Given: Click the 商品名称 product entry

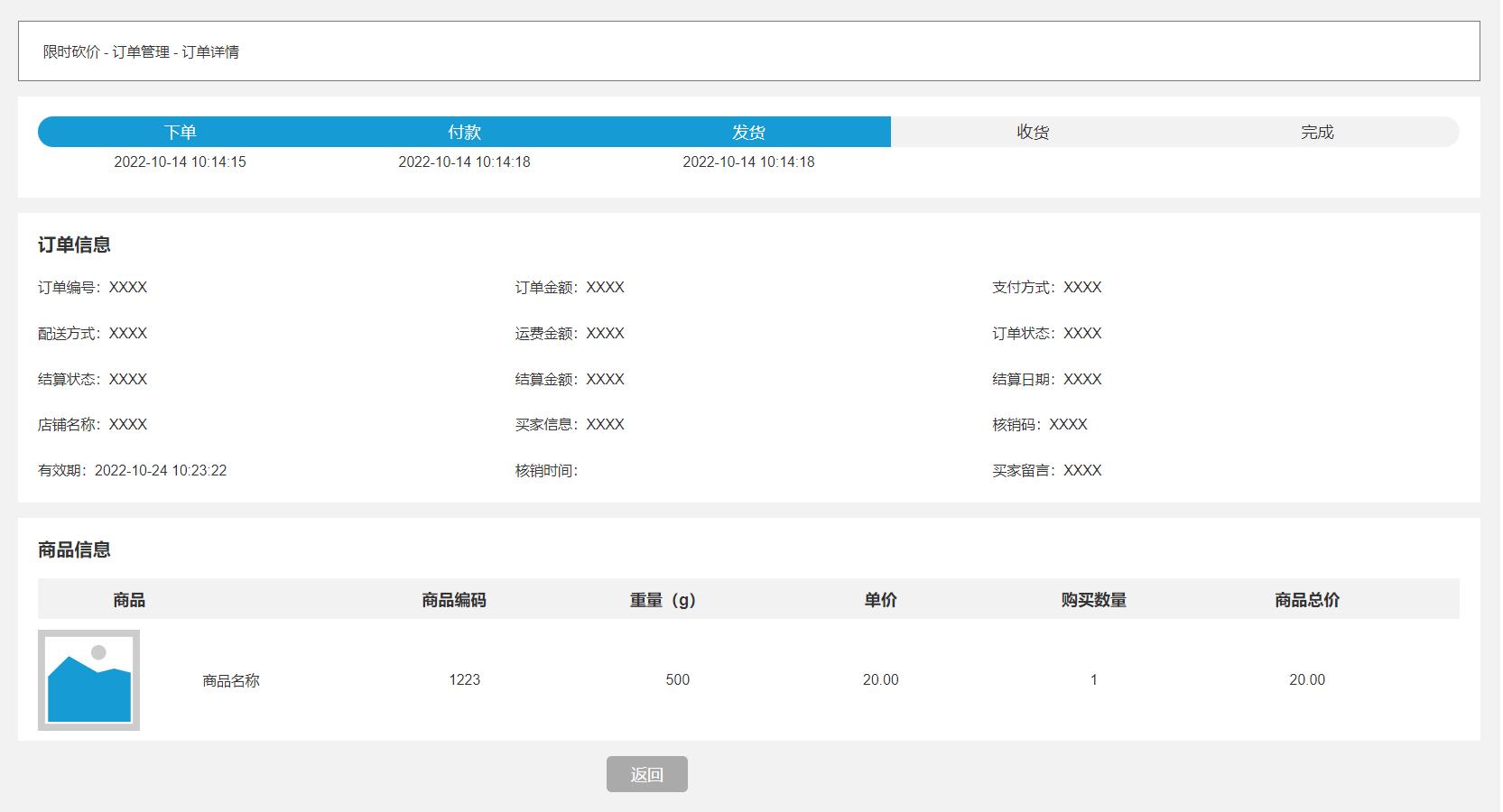Looking at the screenshot, I should click(x=230, y=680).
